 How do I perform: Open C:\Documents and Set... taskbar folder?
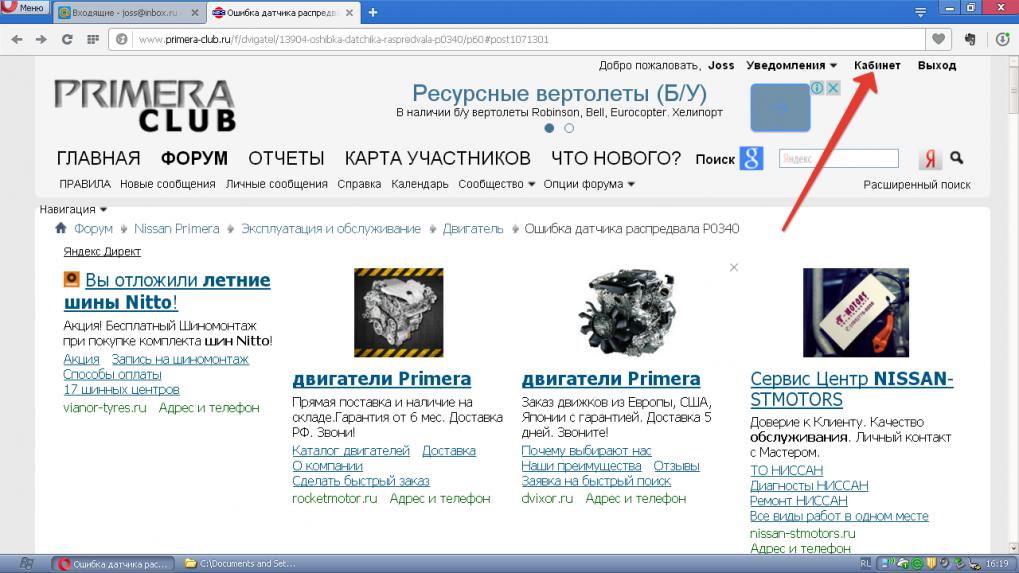point(240,564)
